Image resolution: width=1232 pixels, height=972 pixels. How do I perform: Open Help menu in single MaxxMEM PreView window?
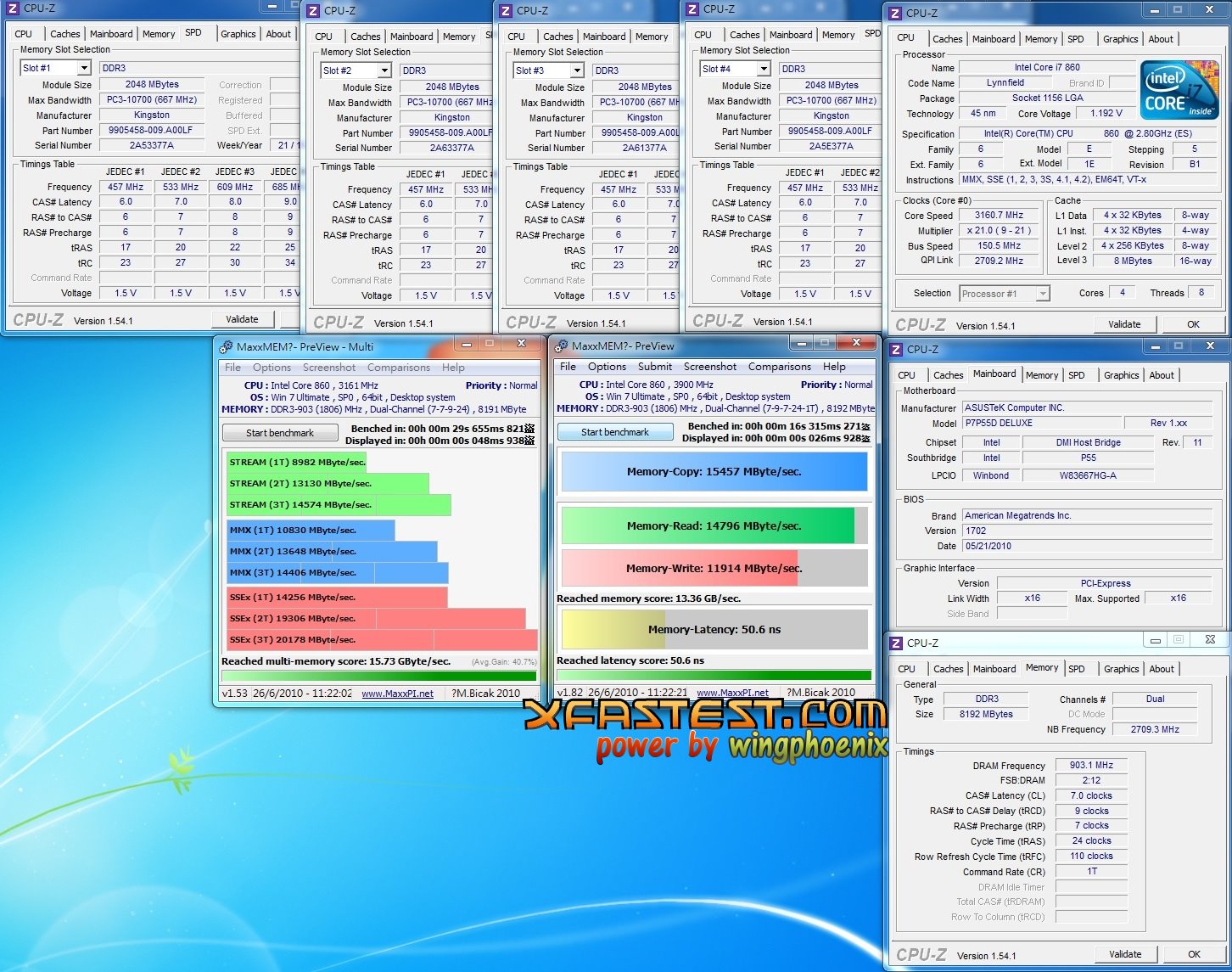(834, 367)
